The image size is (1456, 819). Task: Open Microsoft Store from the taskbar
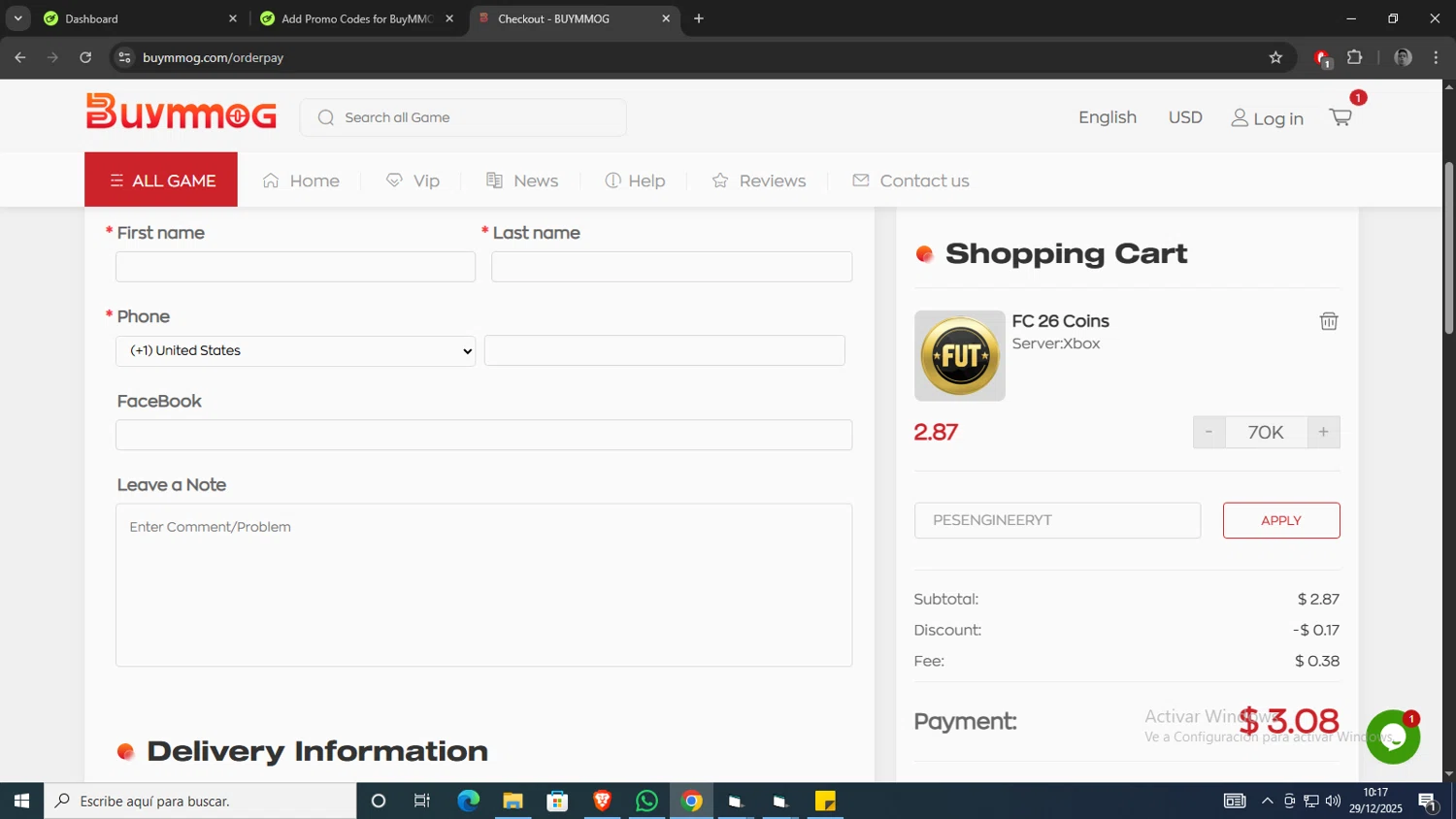pos(557,801)
